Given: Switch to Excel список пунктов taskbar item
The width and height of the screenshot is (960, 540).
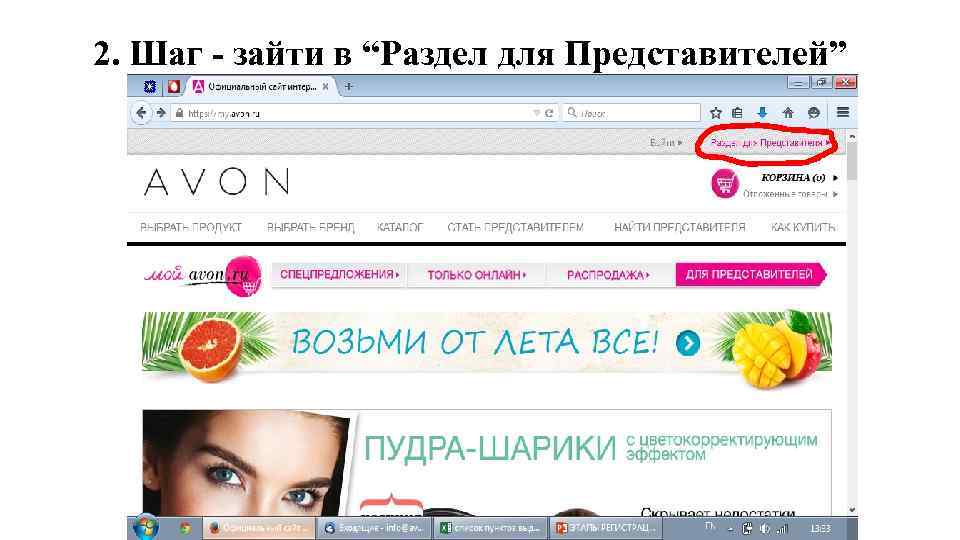Looking at the screenshot, I should coord(490,528).
